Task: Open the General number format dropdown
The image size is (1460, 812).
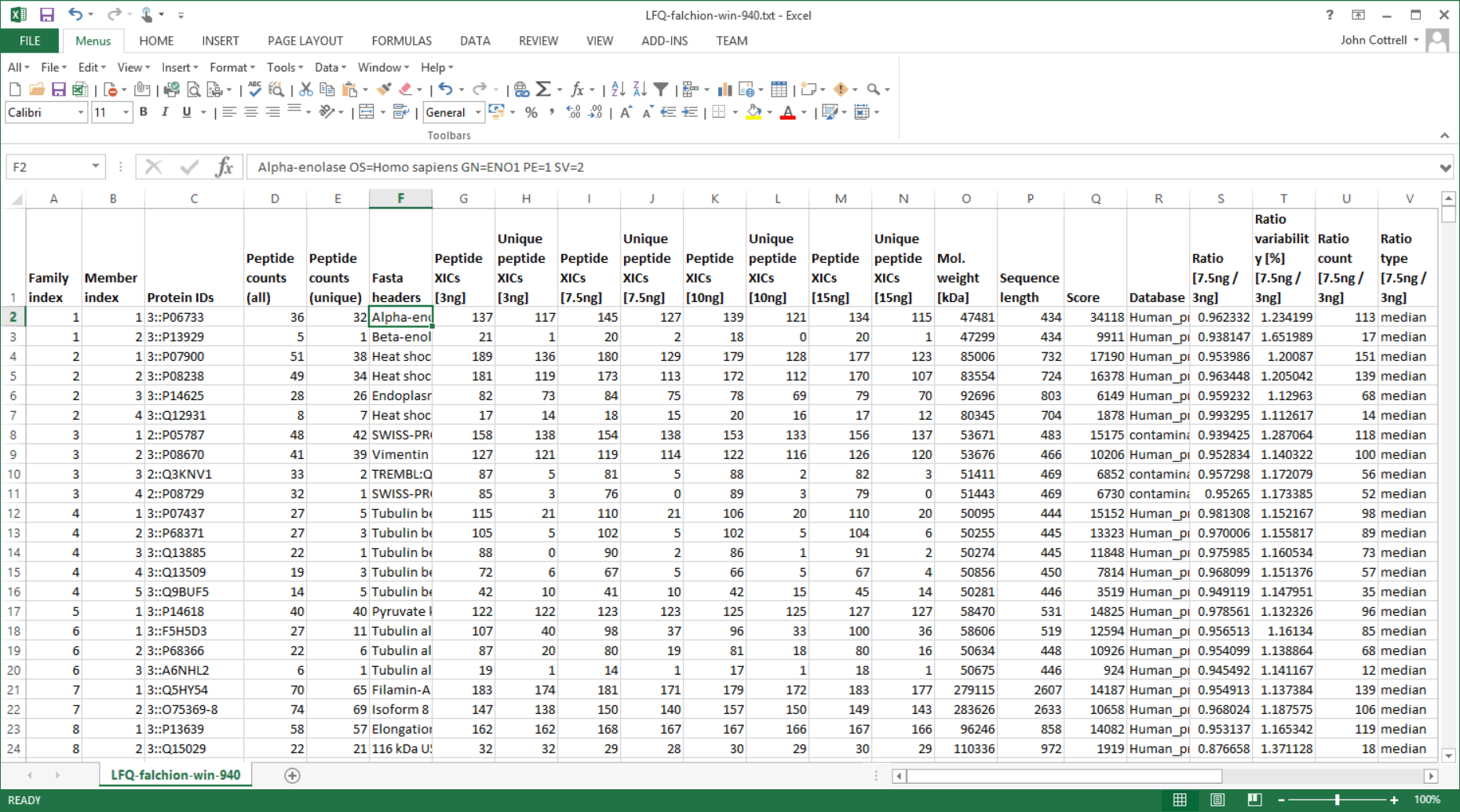Action: click(x=476, y=112)
